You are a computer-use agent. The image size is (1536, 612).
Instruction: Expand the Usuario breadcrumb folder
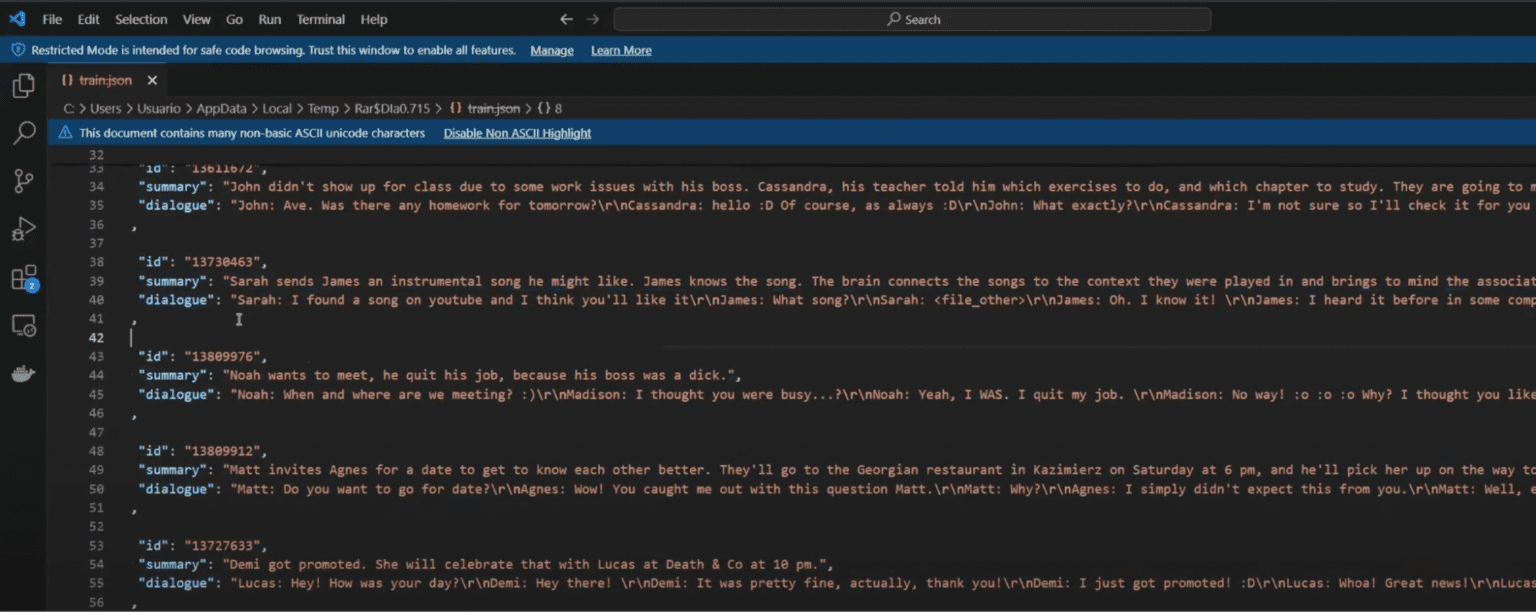(x=159, y=108)
